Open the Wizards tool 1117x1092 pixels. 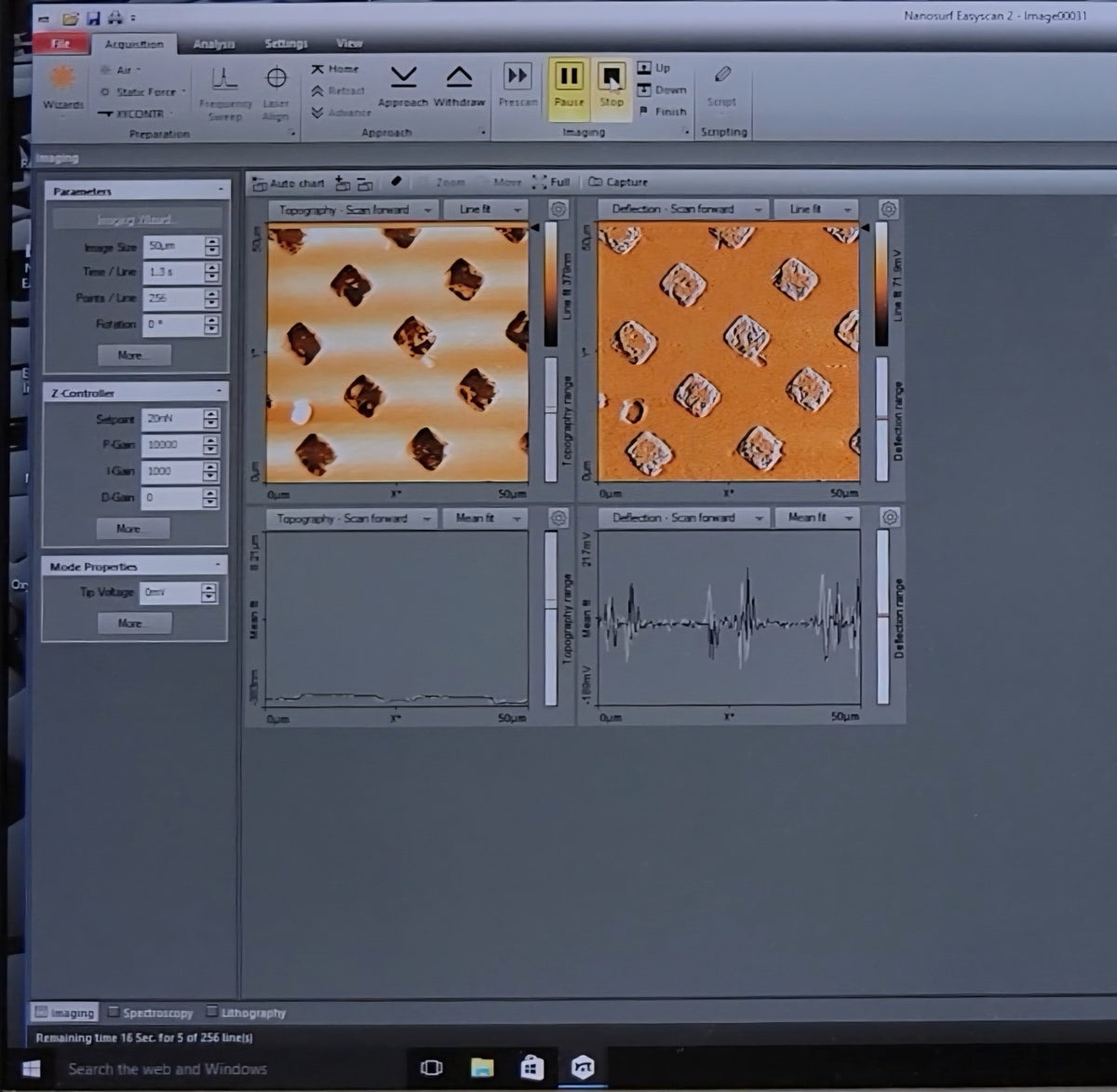tap(62, 88)
